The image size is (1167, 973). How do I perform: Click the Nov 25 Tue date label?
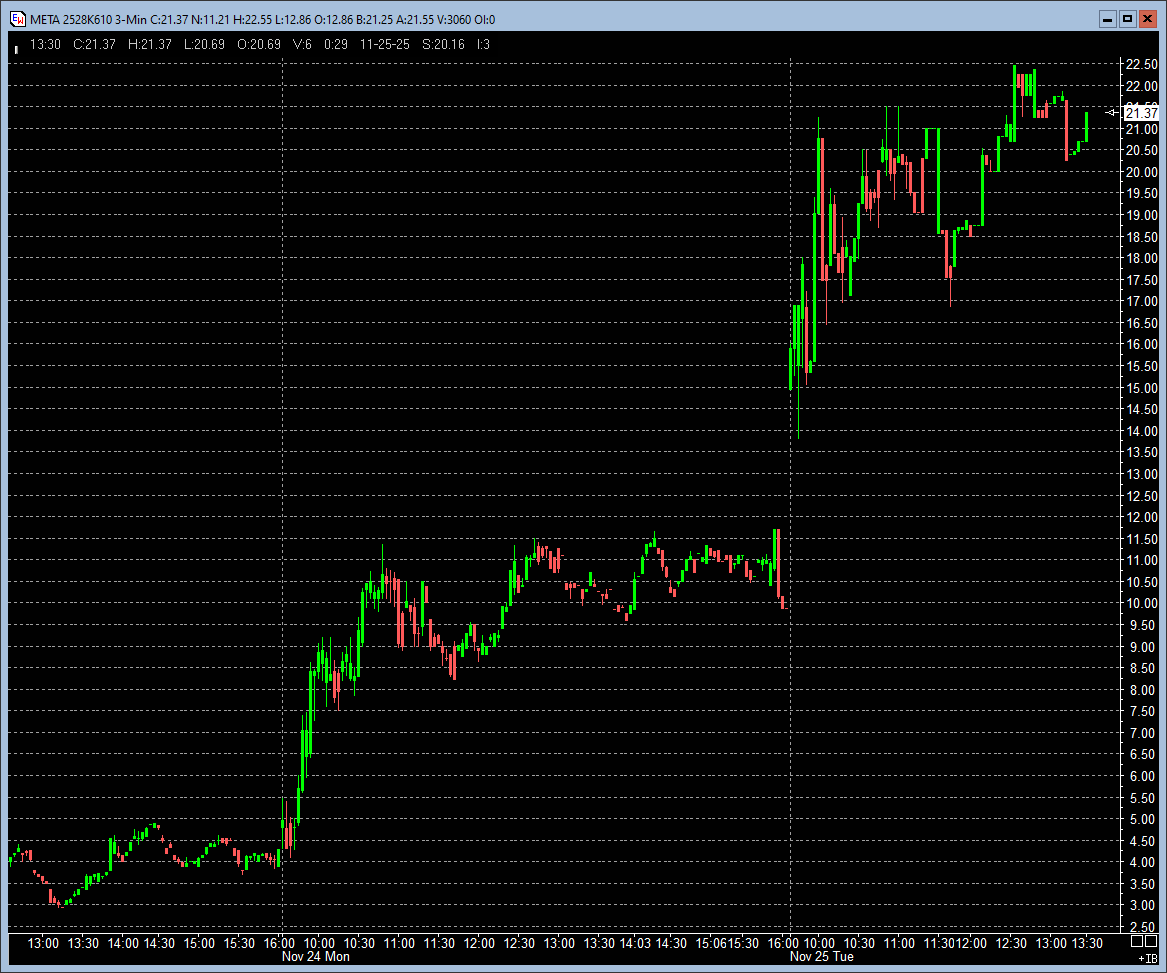(822, 957)
